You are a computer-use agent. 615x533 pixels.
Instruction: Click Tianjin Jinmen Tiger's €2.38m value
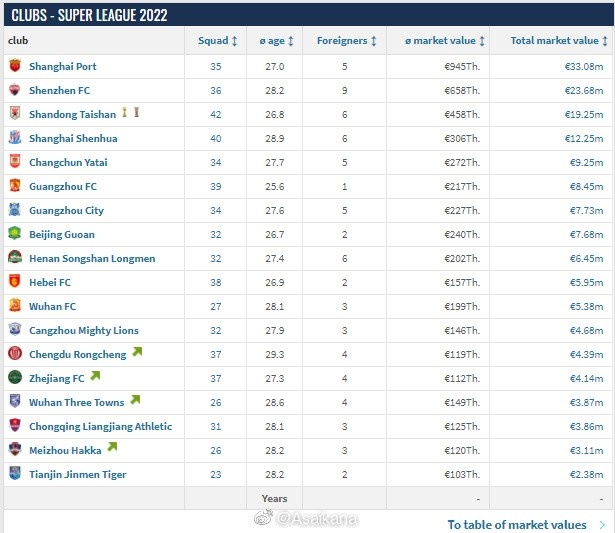(586, 475)
